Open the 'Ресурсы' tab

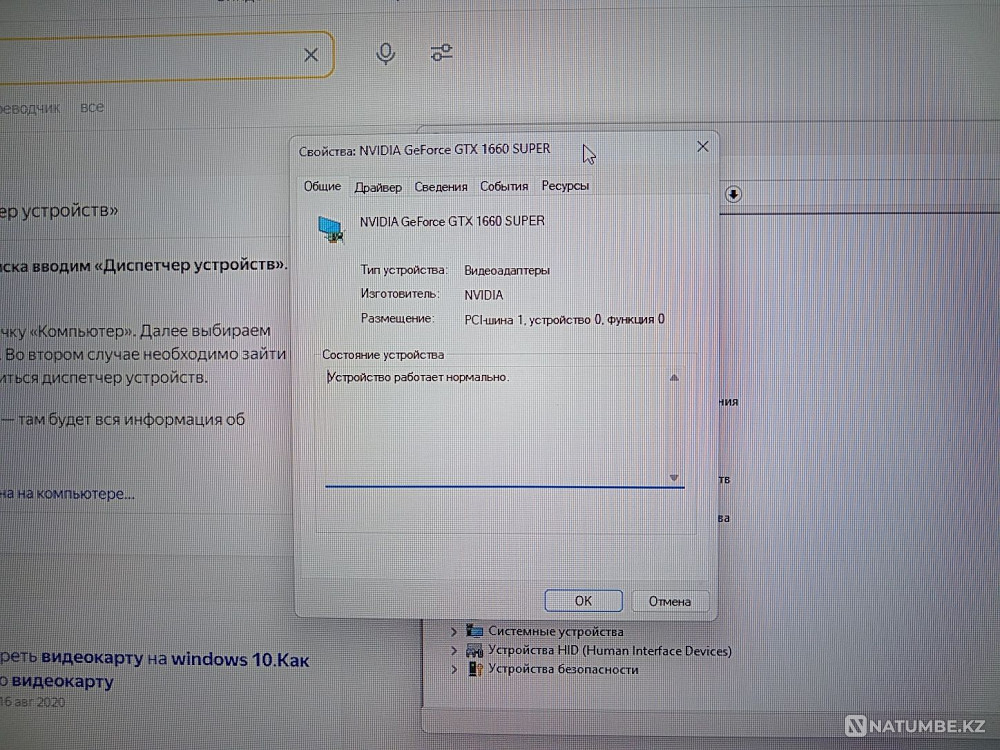point(565,186)
